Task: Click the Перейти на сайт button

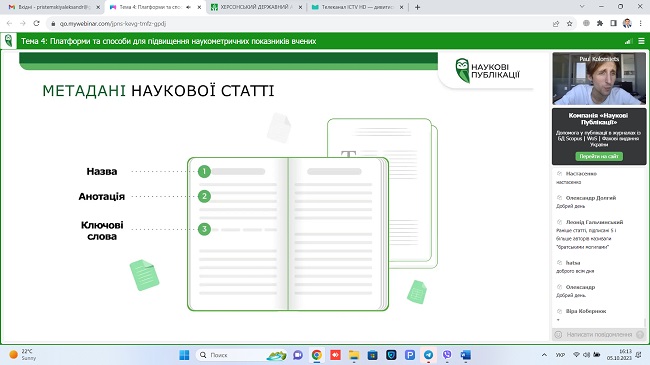Action: click(599, 156)
